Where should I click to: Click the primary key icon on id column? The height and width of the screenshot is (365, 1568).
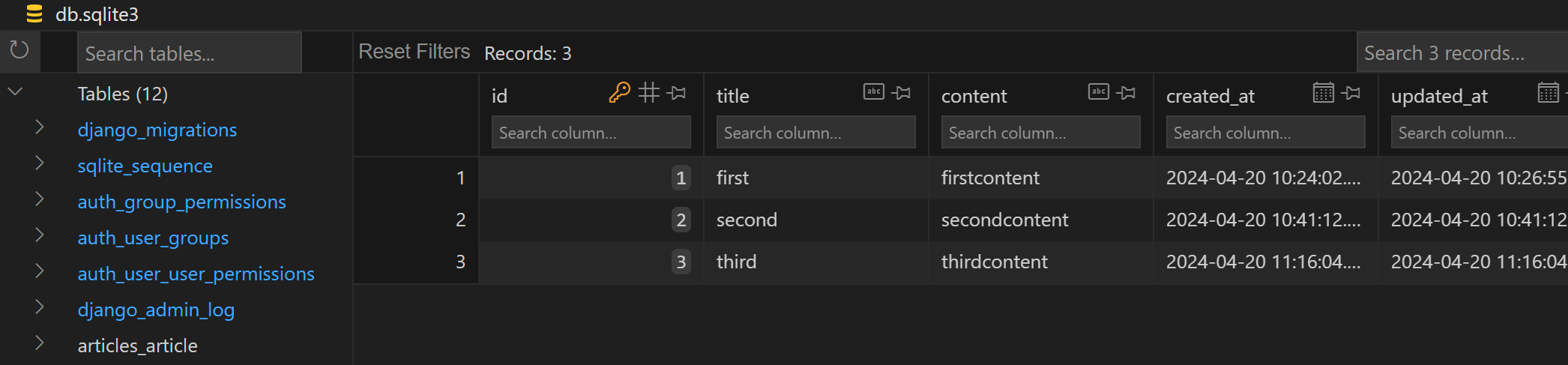[619, 93]
